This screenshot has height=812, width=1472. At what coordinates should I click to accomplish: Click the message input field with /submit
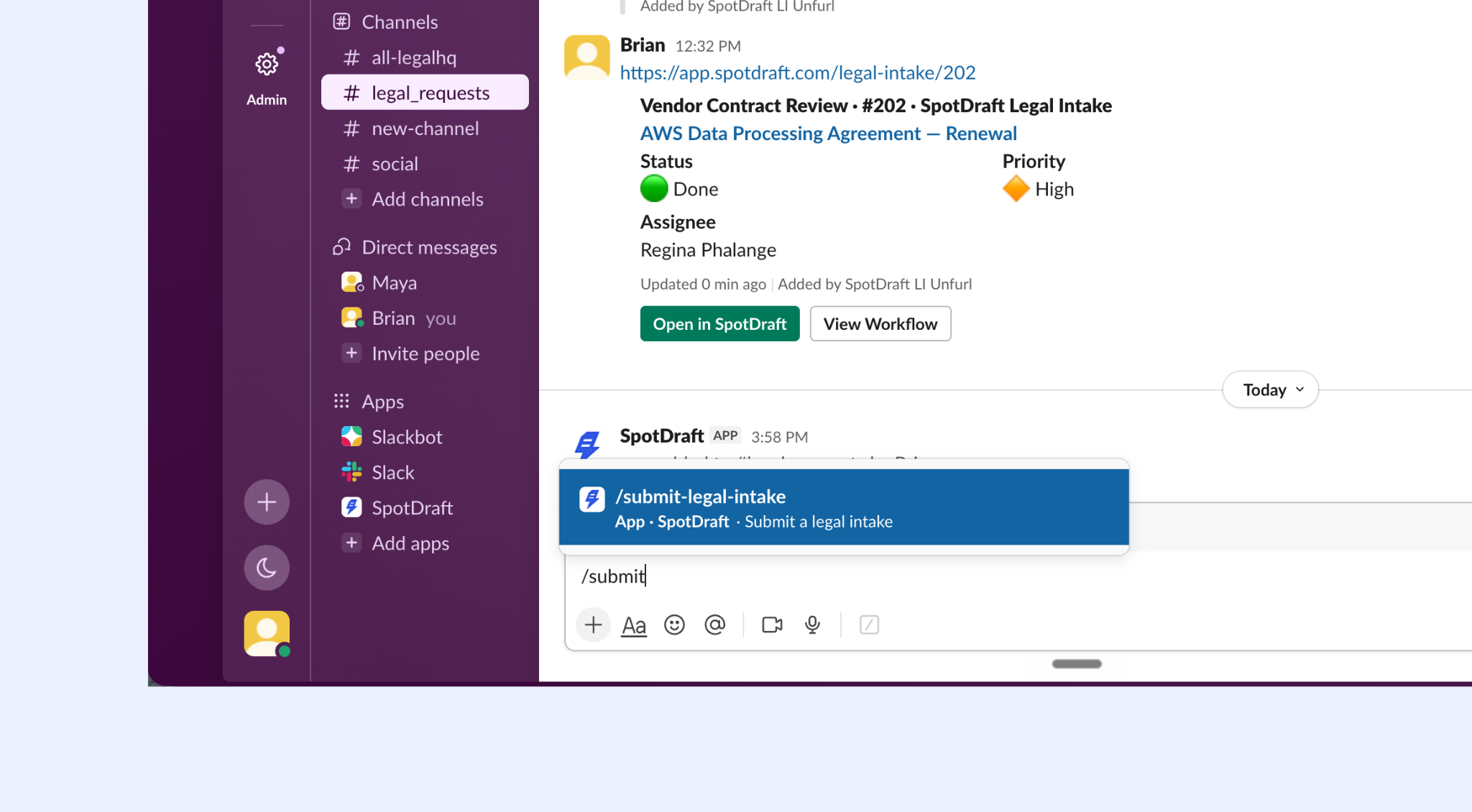click(x=1018, y=576)
